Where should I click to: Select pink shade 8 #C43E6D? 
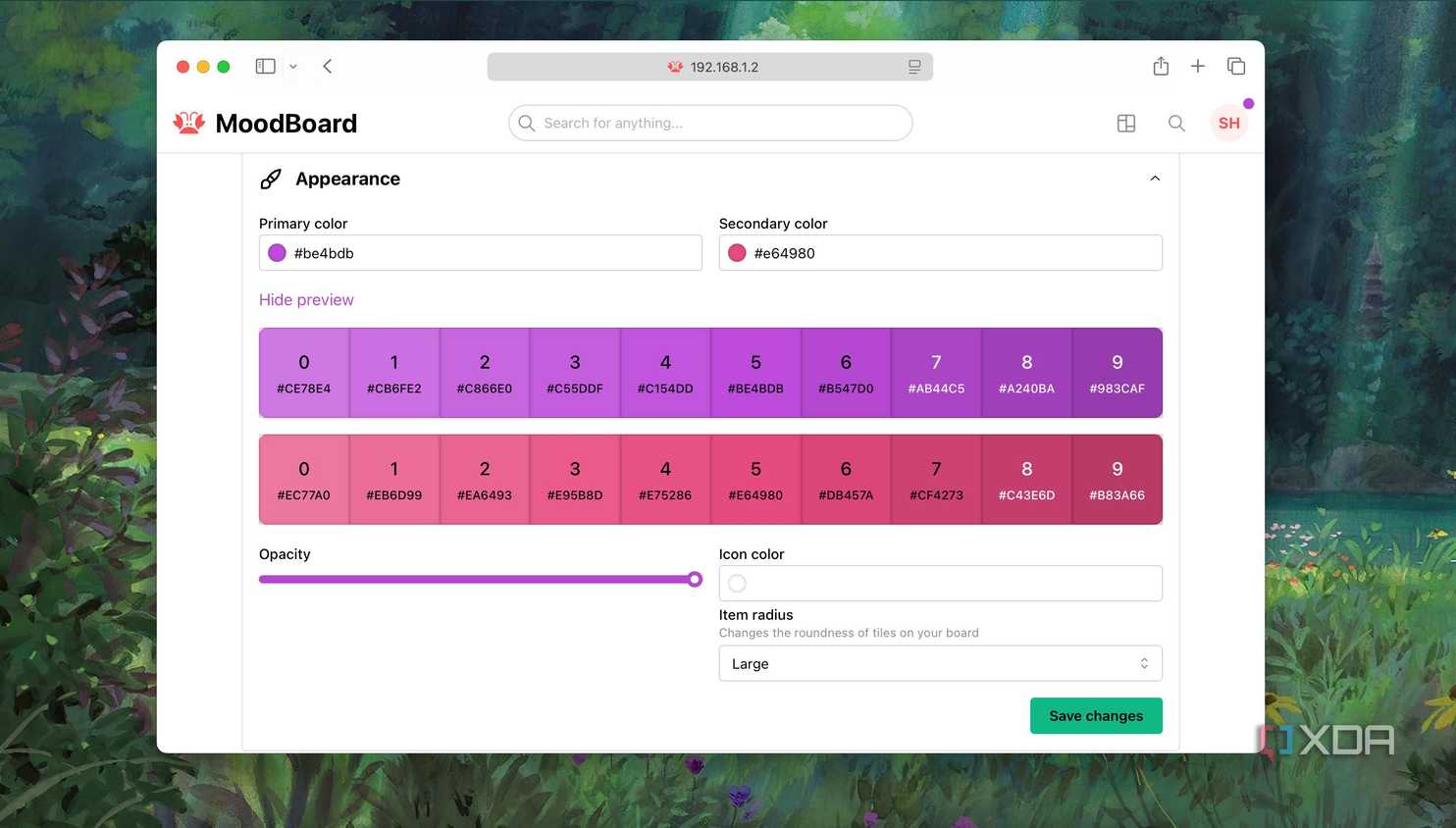1026,480
